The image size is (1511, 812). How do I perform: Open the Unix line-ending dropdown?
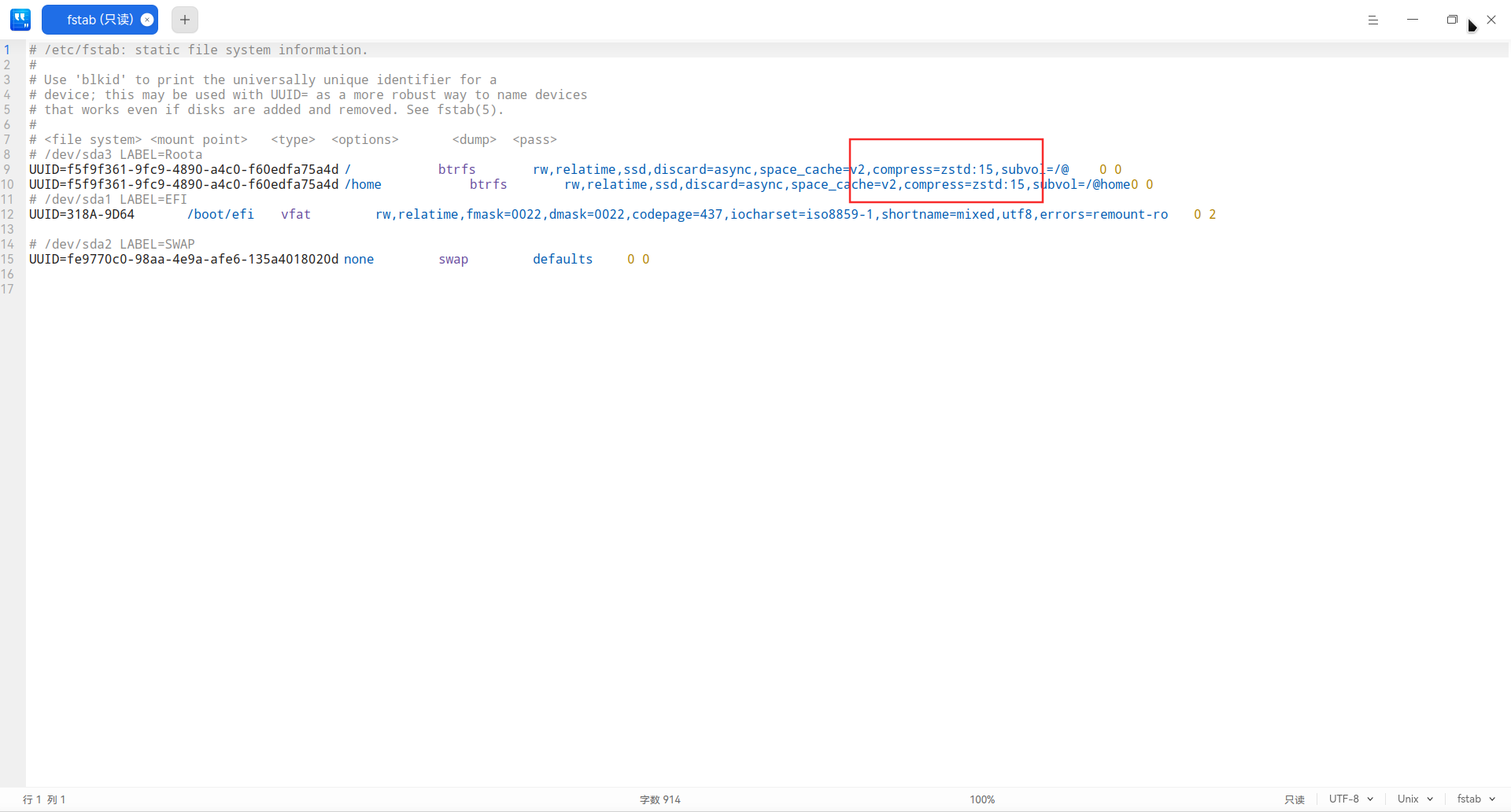[x=1415, y=799]
